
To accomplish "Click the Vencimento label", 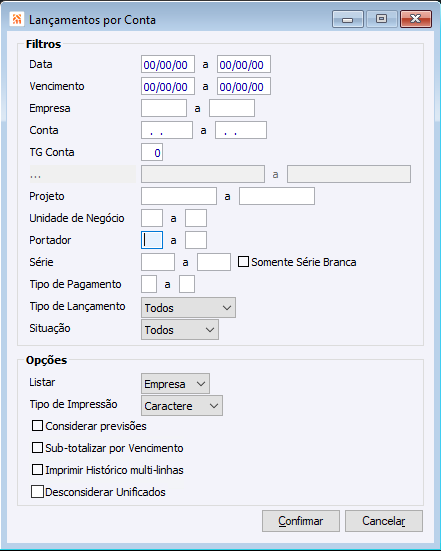I will click(x=57, y=86).
